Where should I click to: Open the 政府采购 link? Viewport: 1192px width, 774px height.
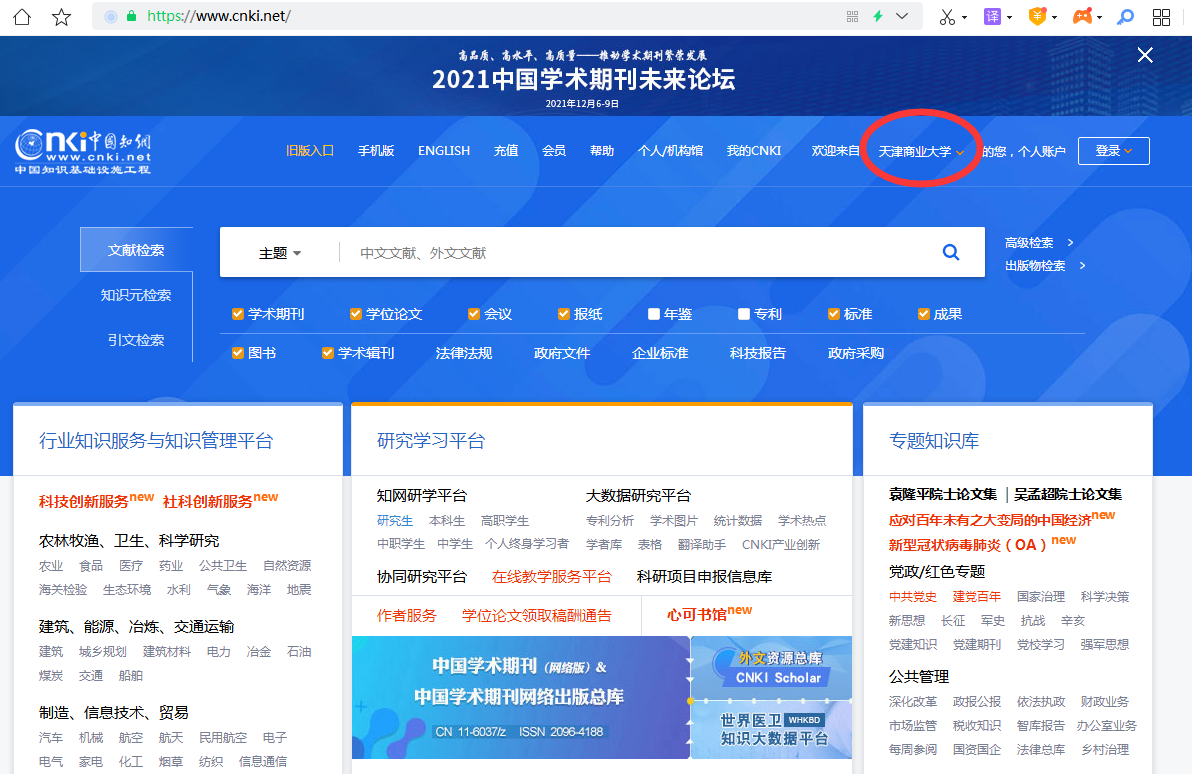pos(856,353)
